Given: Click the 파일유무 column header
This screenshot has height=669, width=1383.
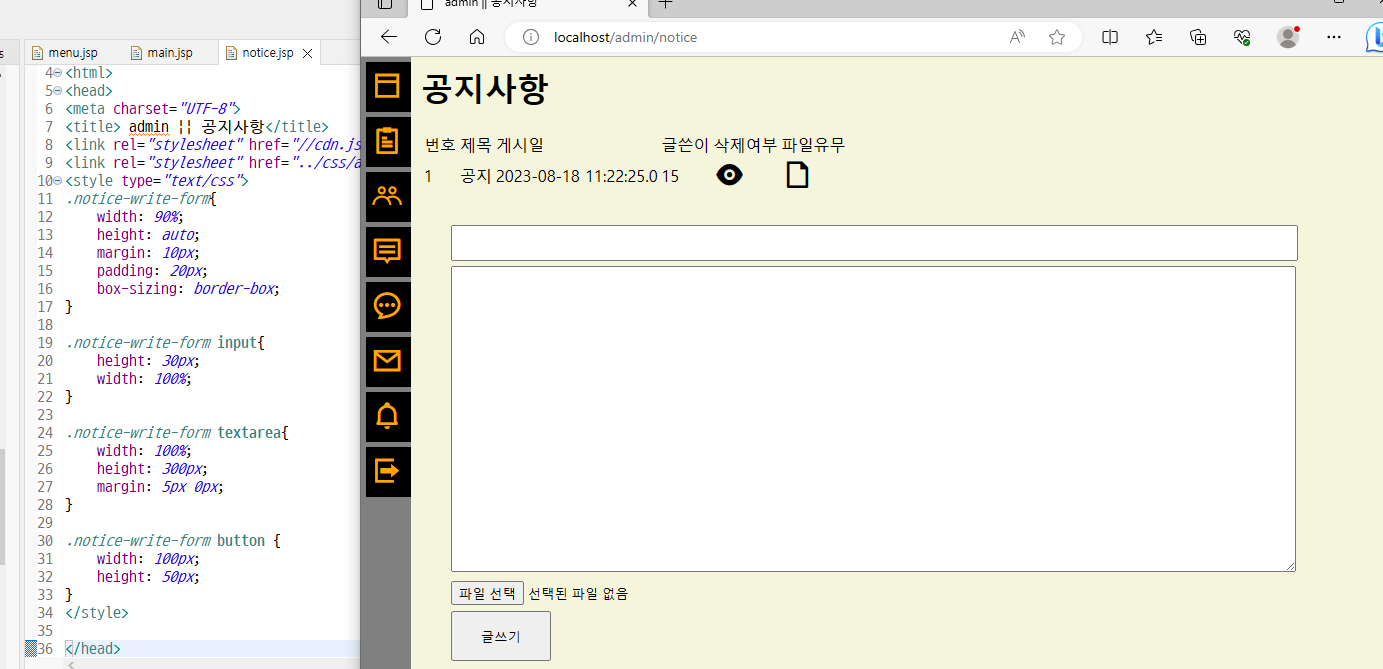Looking at the screenshot, I should pyautogui.click(x=813, y=145).
